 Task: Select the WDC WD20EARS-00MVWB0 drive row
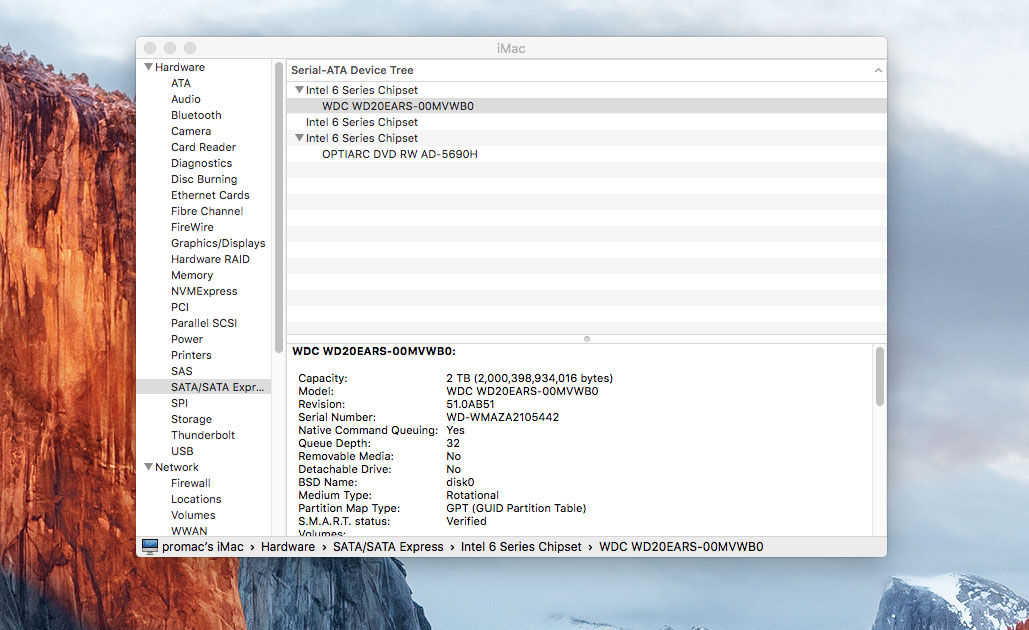coord(397,106)
